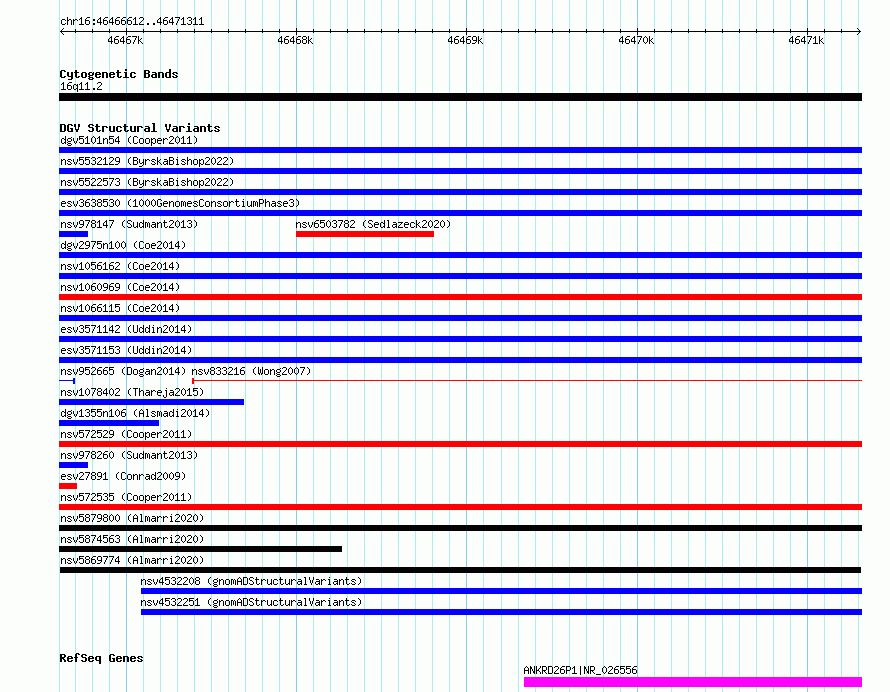Viewport: 890px width, 692px height.
Task: Select gene label ANKRD26P1|NR_026556
Action: (x=580, y=670)
